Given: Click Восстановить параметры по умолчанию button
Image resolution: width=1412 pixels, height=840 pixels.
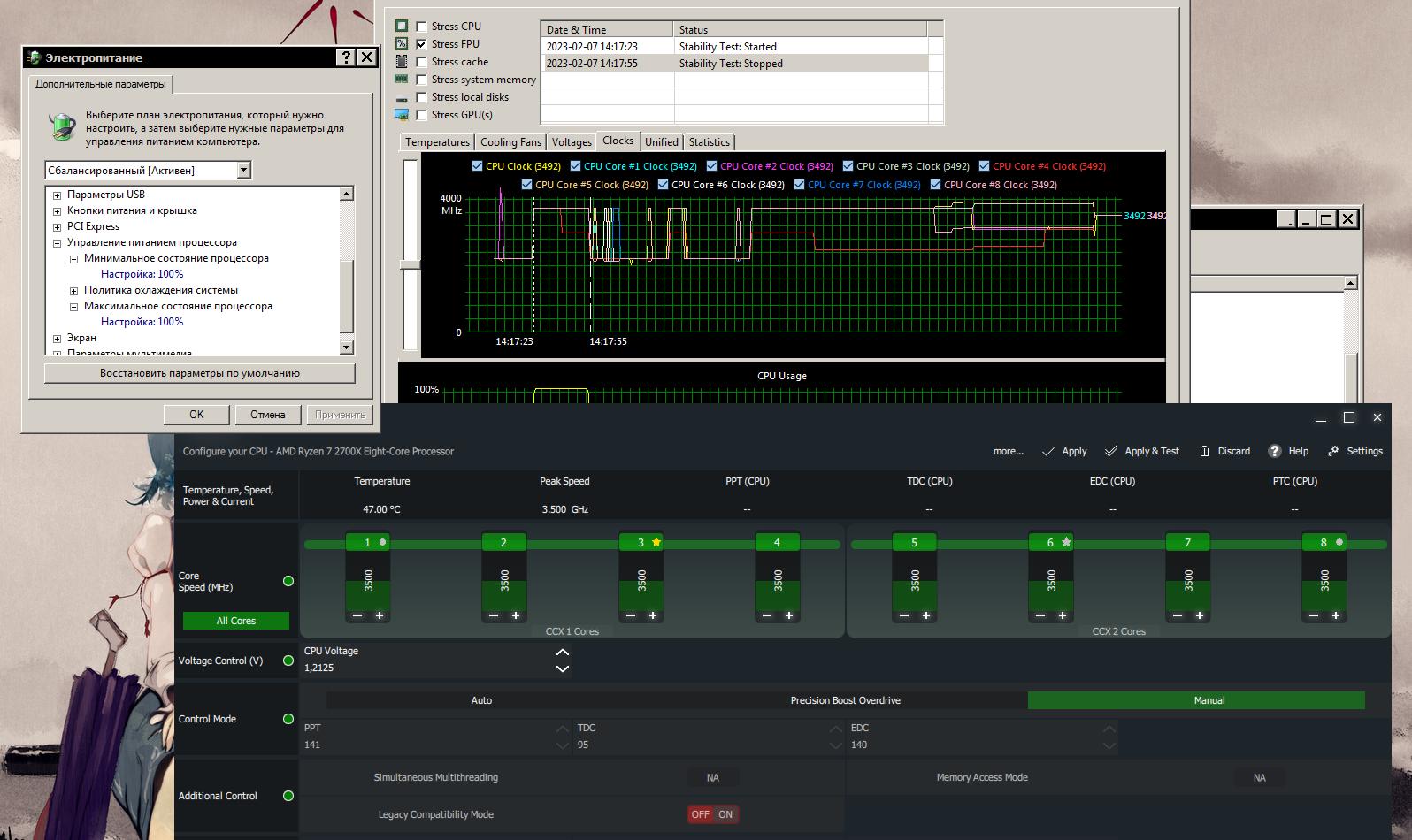Looking at the screenshot, I should 199,373.
